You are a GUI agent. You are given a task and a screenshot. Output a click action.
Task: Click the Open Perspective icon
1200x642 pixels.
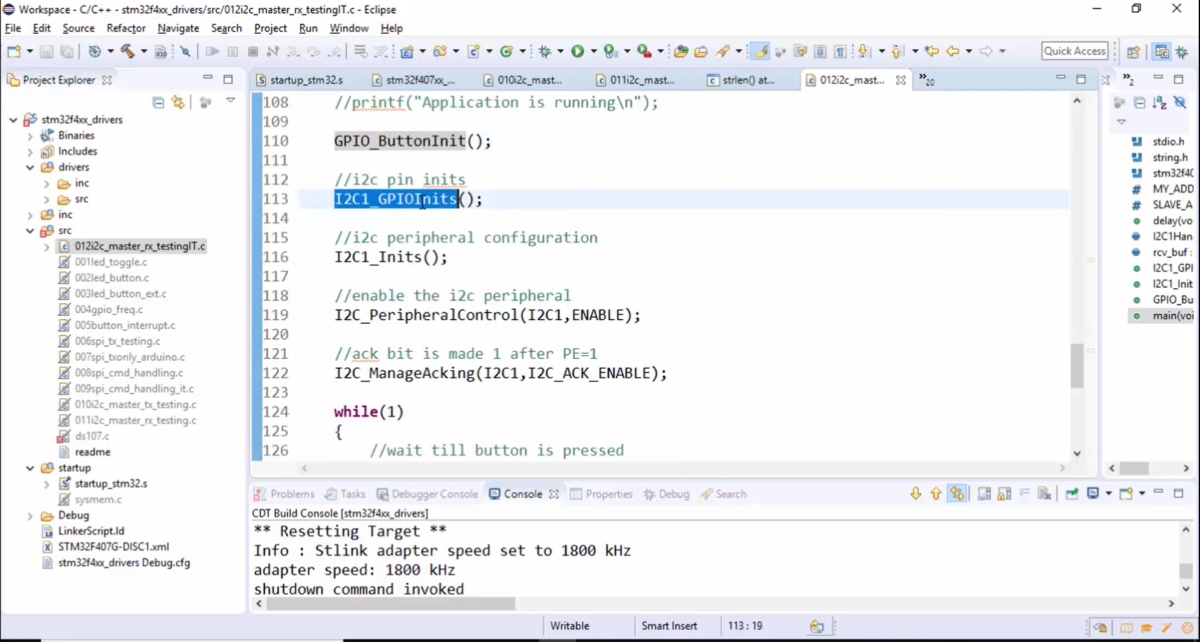(x=1133, y=51)
